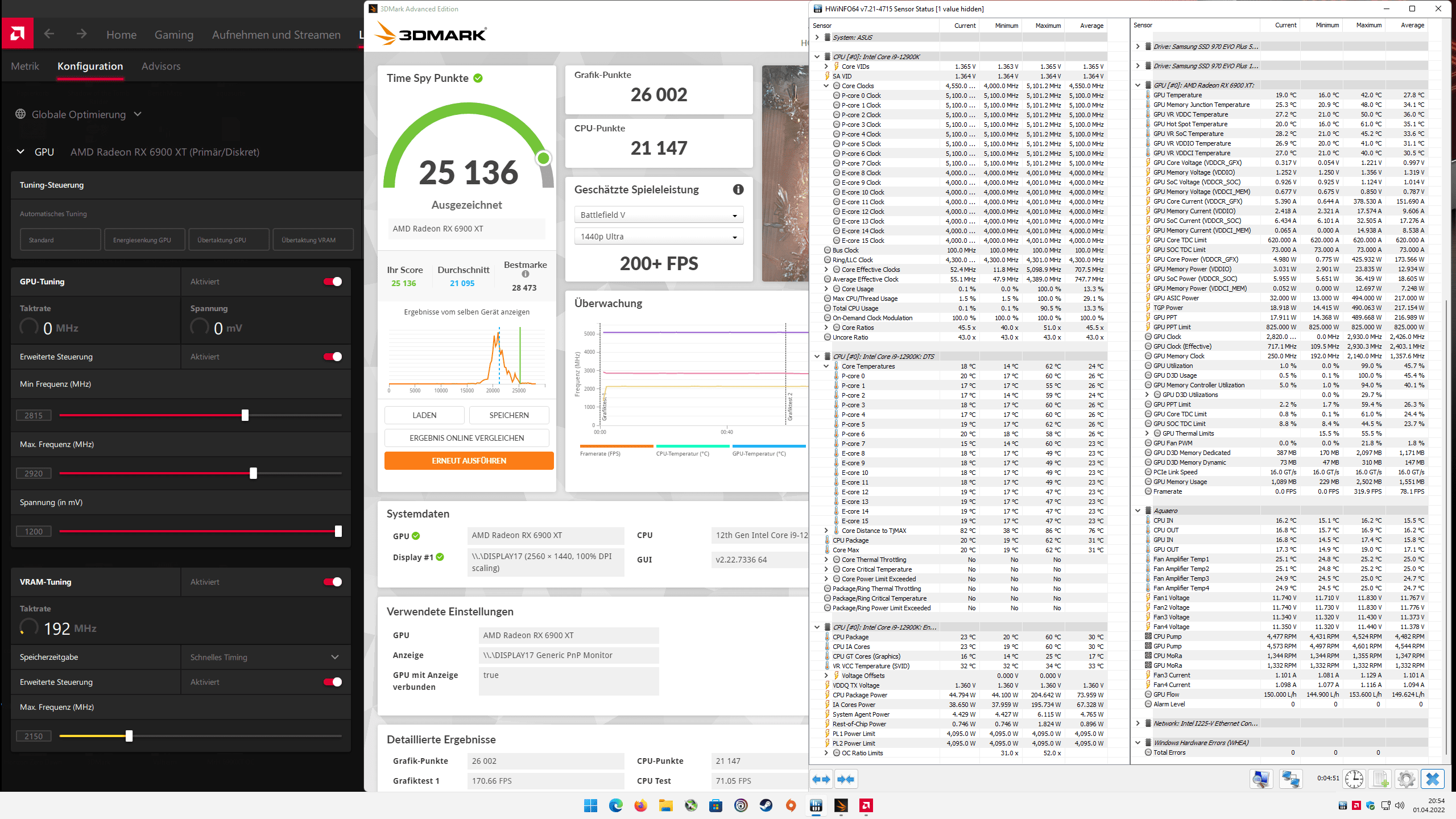The width and height of the screenshot is (1456, 819).
Task: Click VRAM Max. Frequenz slider handle
Action: tap(129, 736)
